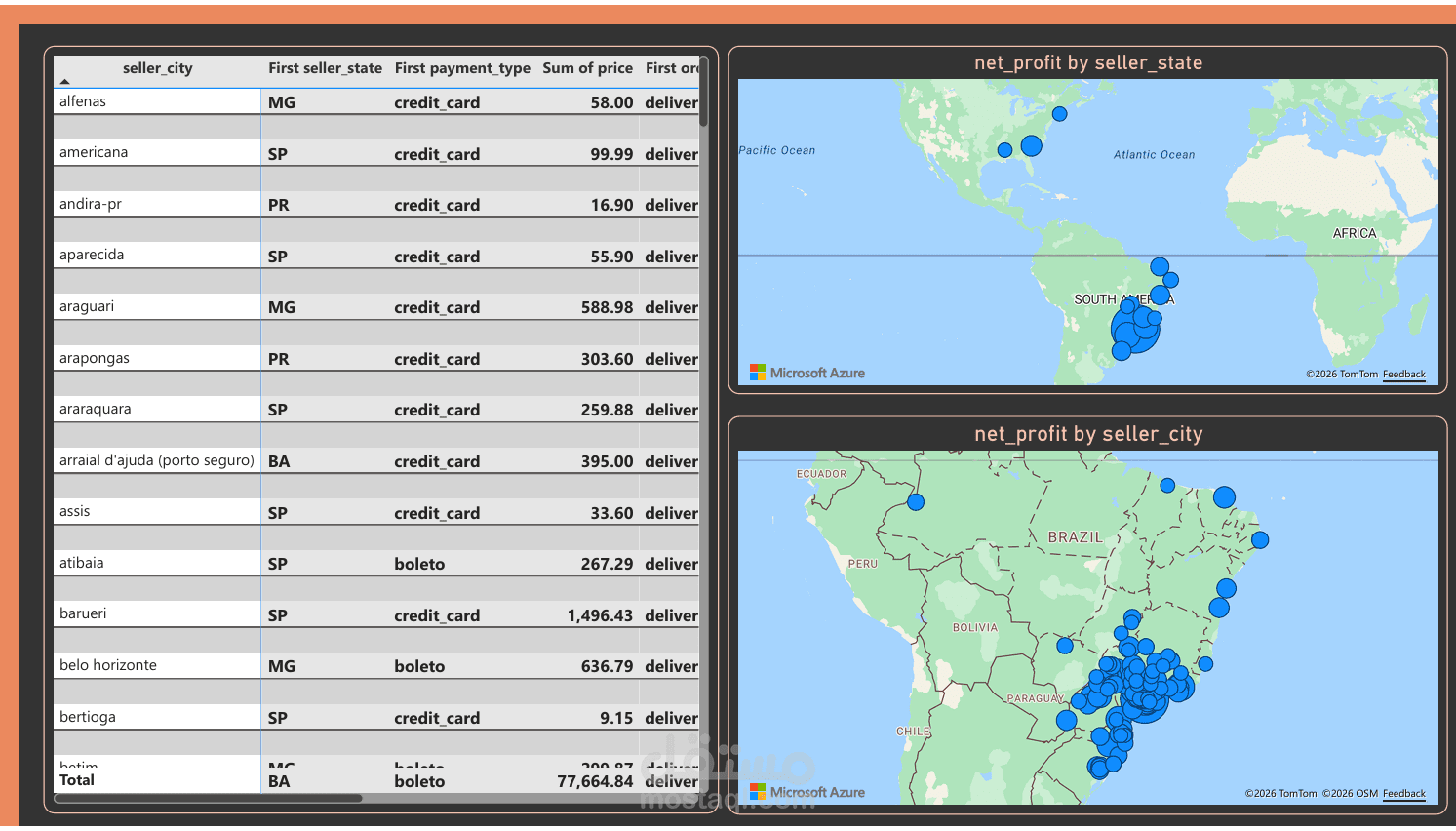The height and width of the screenshot is (831, 1456).
Task: Select the belo horizonte city cell
Action: point(157,665)
